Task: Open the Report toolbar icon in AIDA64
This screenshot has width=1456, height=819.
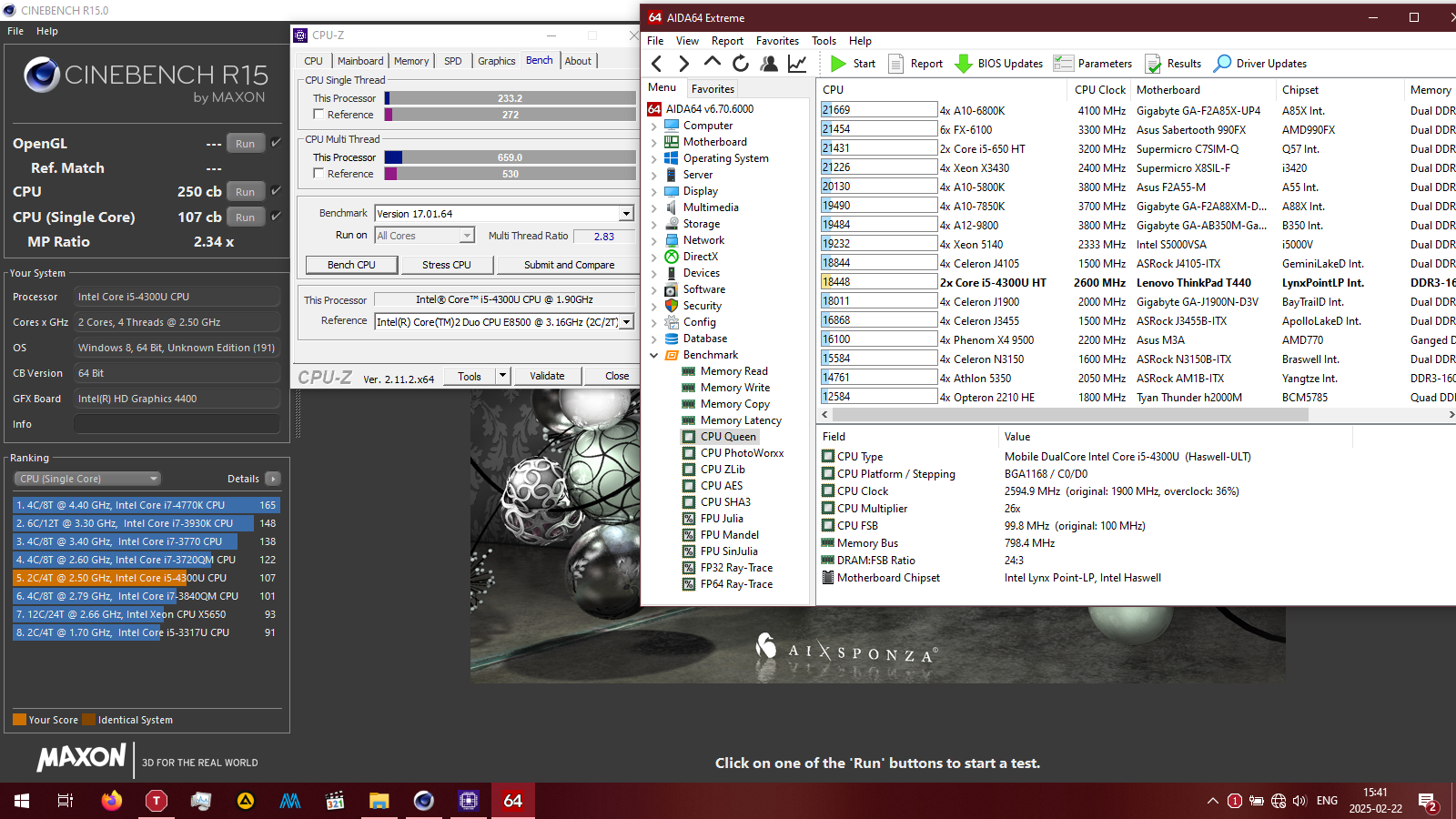Action: (915, 64)
